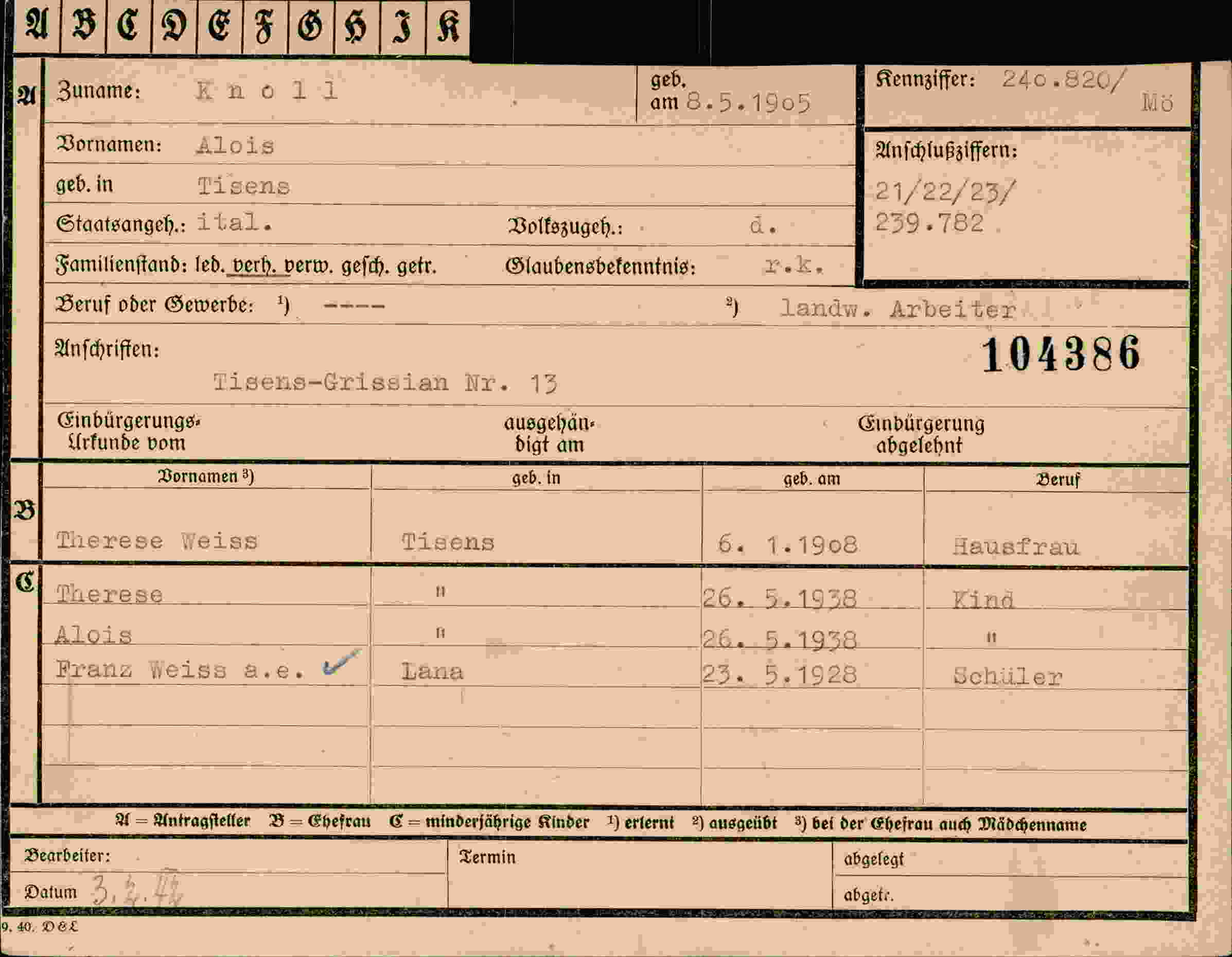The height and width of the screenshot is (957, 1232).
Task: Click the "Glaubensbekenntnis:" label
Action: 601,266
